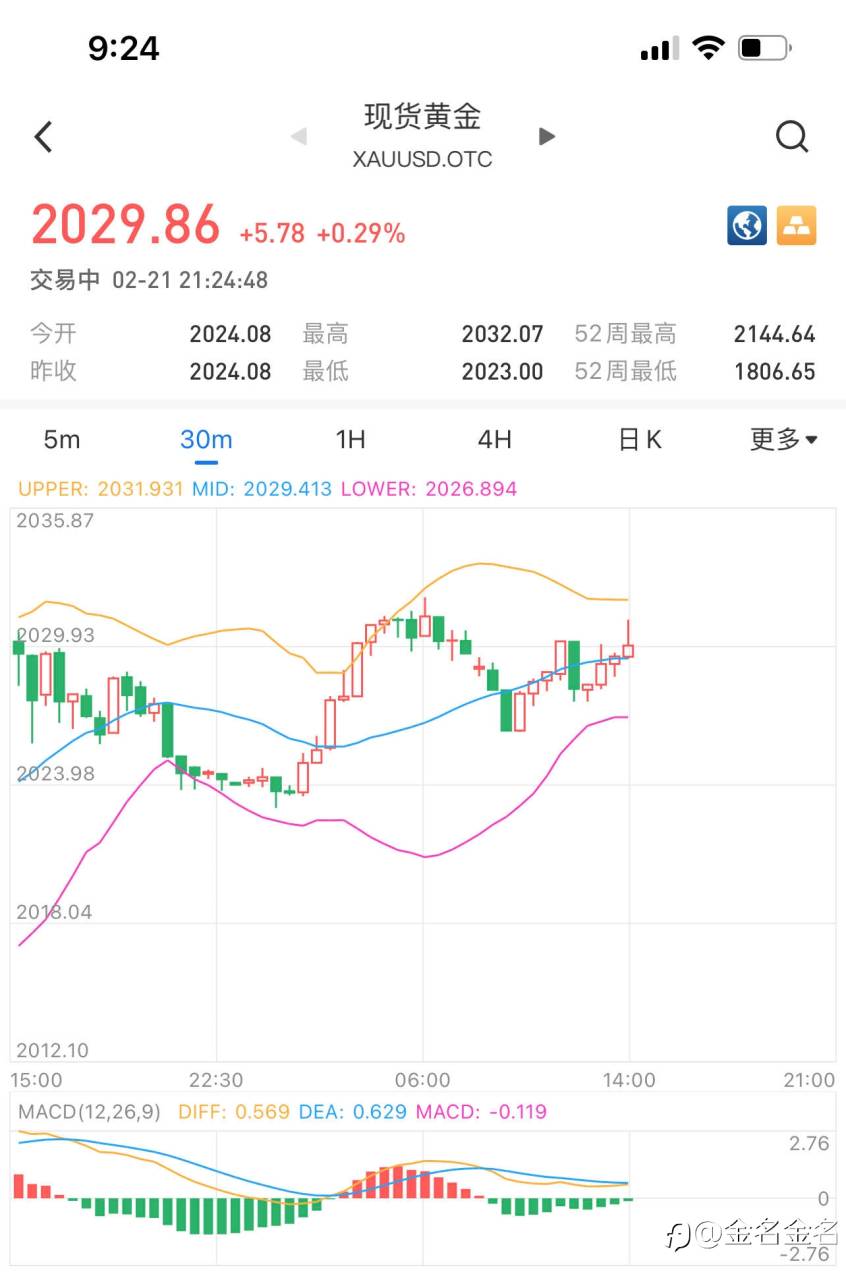The image size is (846, 1280).
Task: Tap the battery icon in status bar
Action: 764,47
